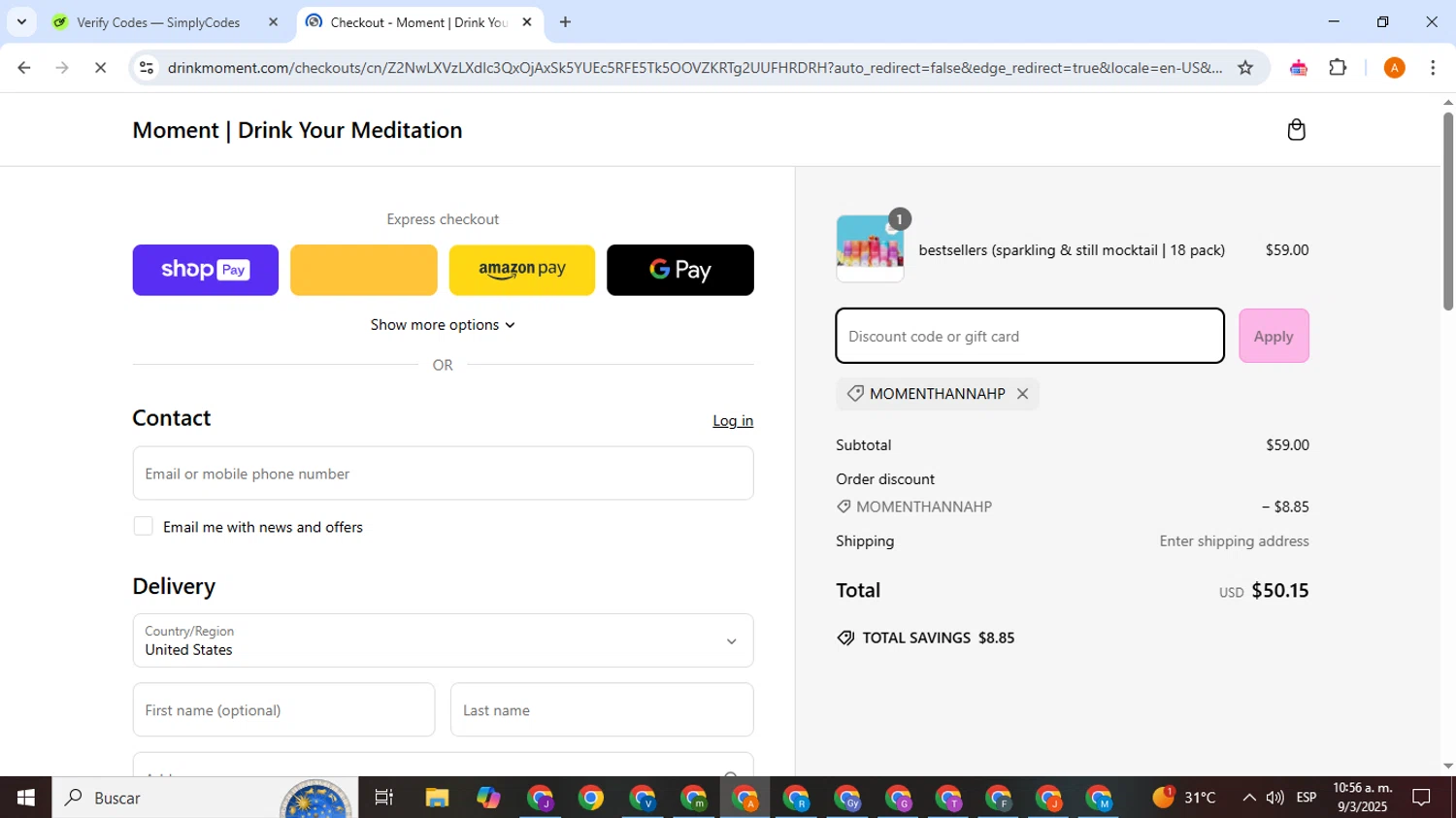The height and width of the screenshot is (818, 1456).
Task: Remove MOMENTHANNAHP discount code tag
Action: [x=1022, y=394]
